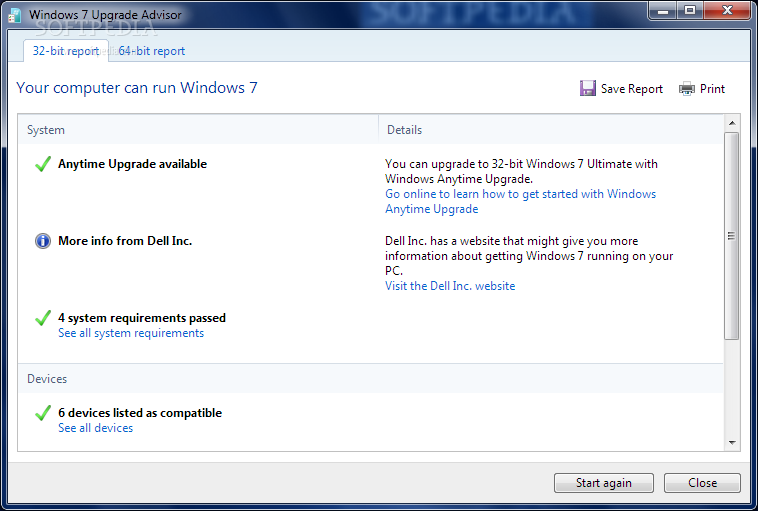Image resolution: width=758 pixels, height=511 pixels.
Task: Click the checkmark beside 6 devices listed as compatible
Action: [43, 413]
